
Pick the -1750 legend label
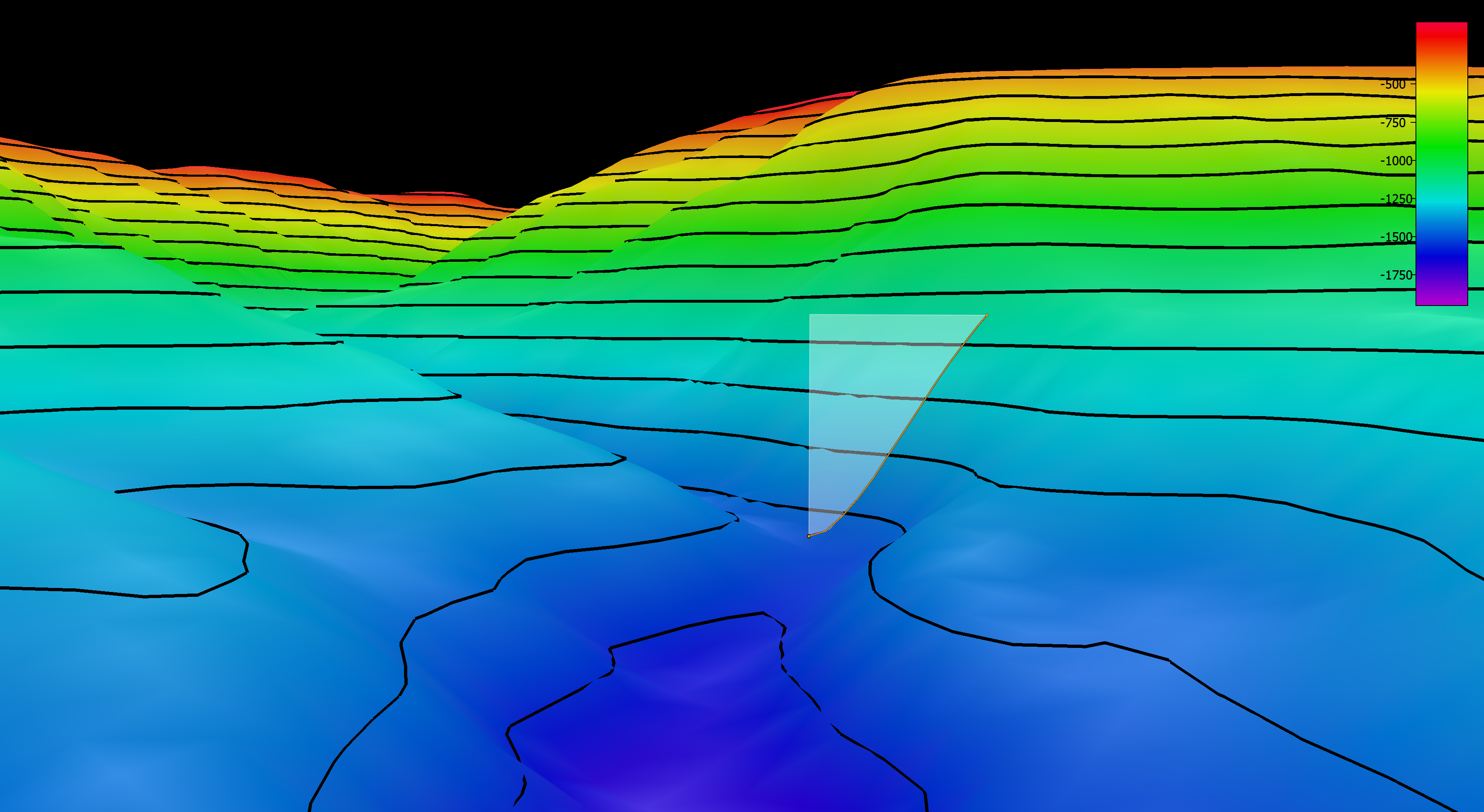click(x=1396, y=275)
